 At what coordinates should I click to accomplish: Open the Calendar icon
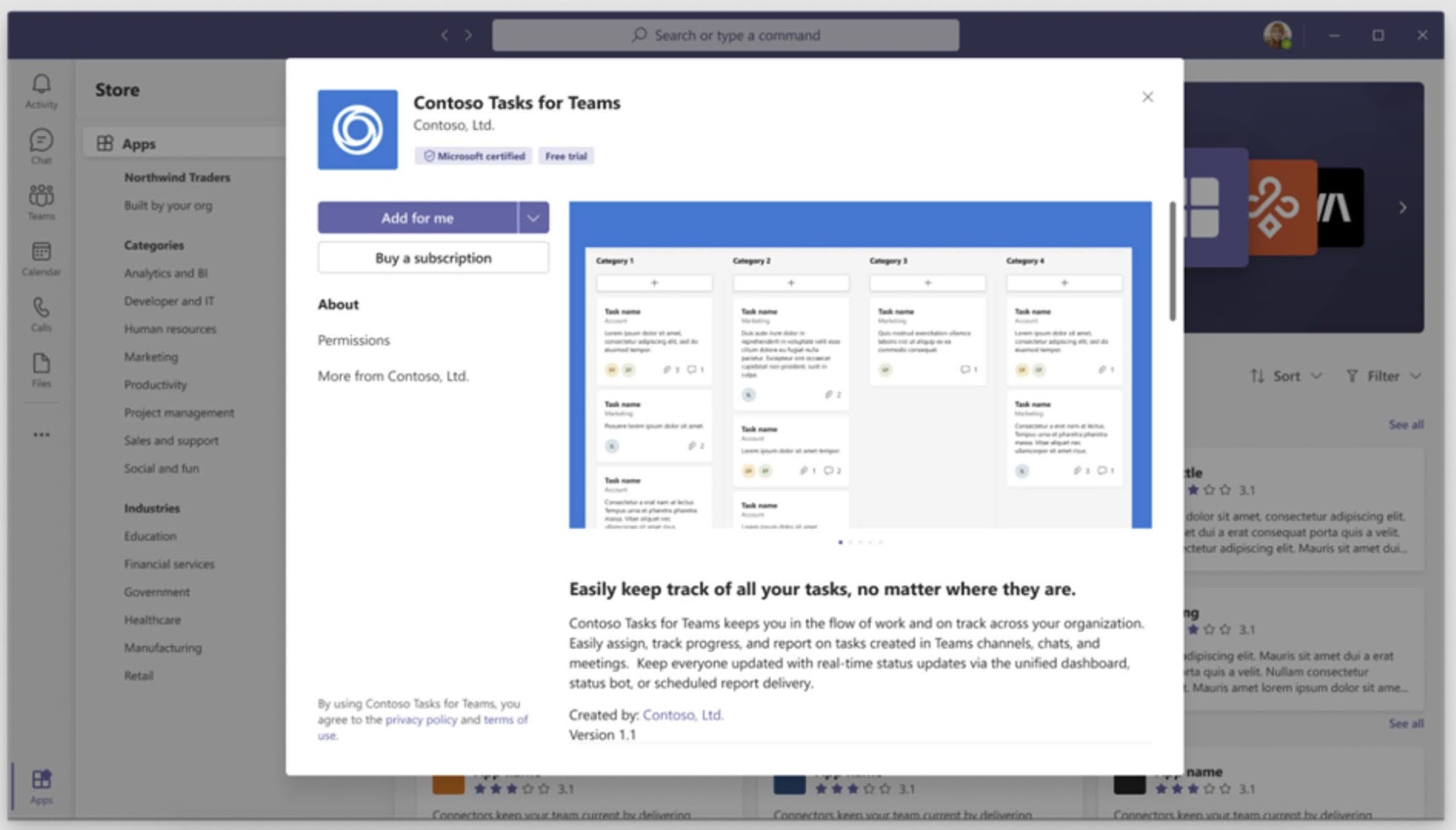pos(41,257)
